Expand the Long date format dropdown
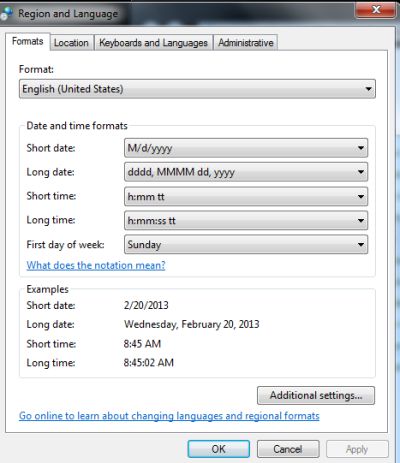Image resolution: width=400 pixels, height=463 pixels. [x=246, y=172]
